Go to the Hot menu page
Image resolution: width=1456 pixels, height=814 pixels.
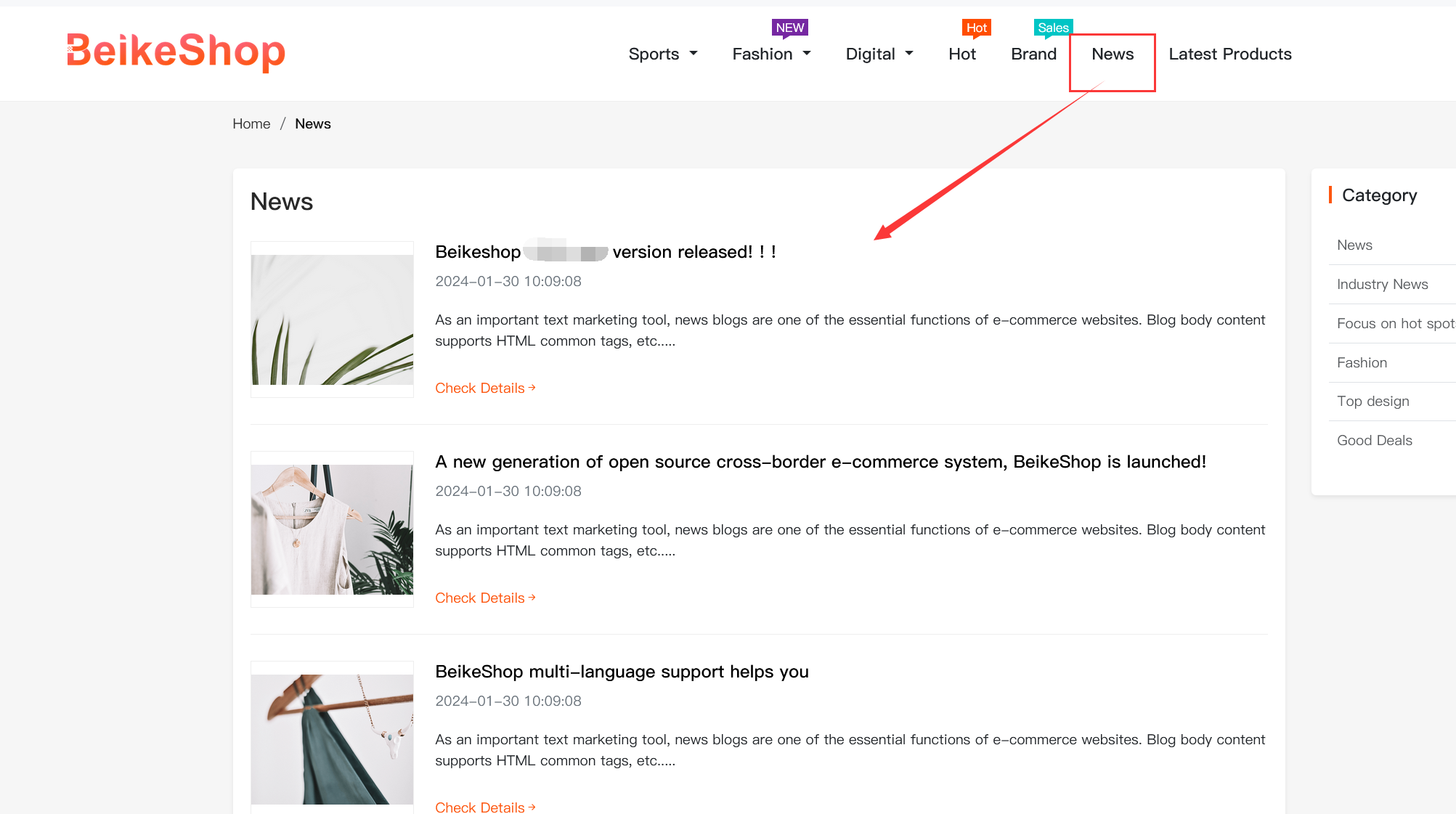(x=962, y=54)
